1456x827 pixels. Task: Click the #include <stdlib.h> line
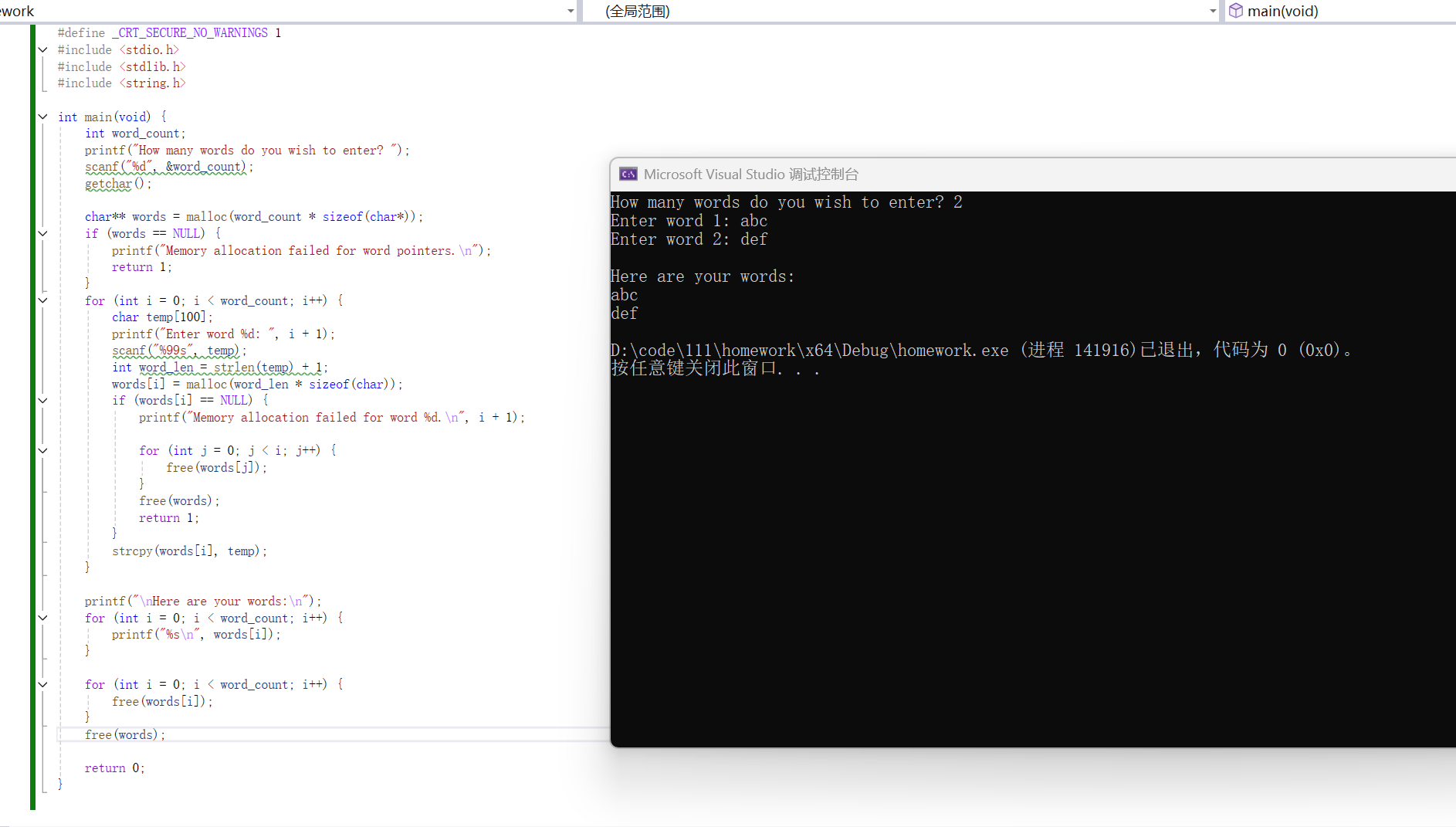122,67
